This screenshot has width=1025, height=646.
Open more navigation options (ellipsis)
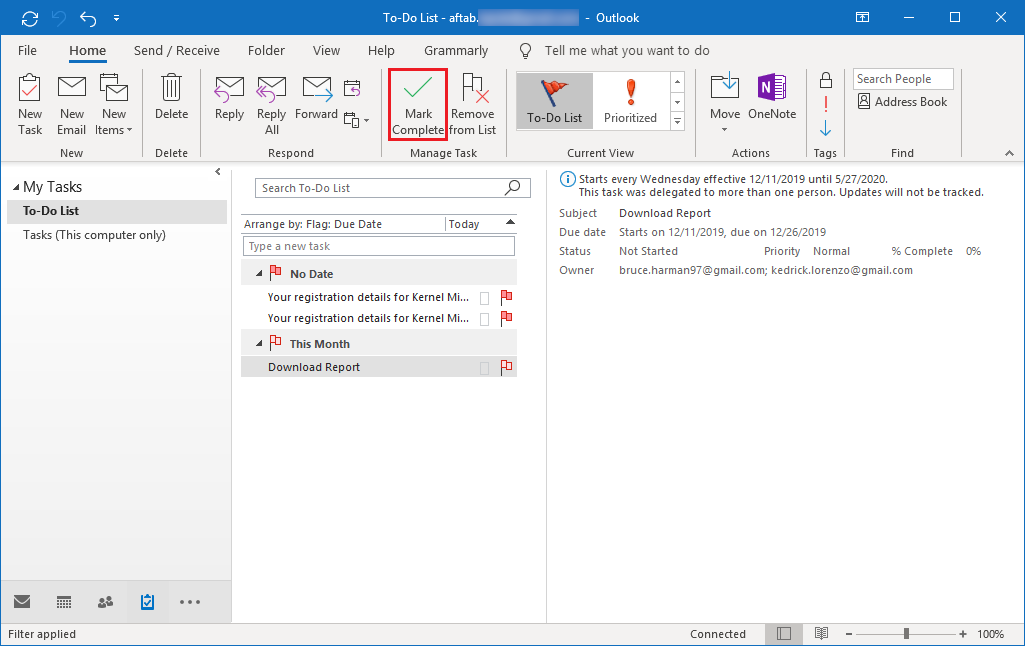tap(190, 602)
